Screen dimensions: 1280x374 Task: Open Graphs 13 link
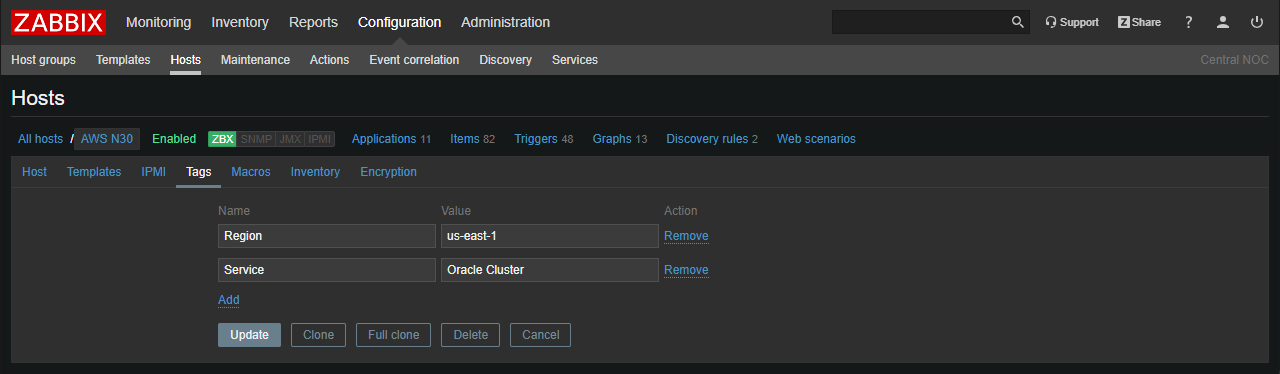click(x=620, y=139)
